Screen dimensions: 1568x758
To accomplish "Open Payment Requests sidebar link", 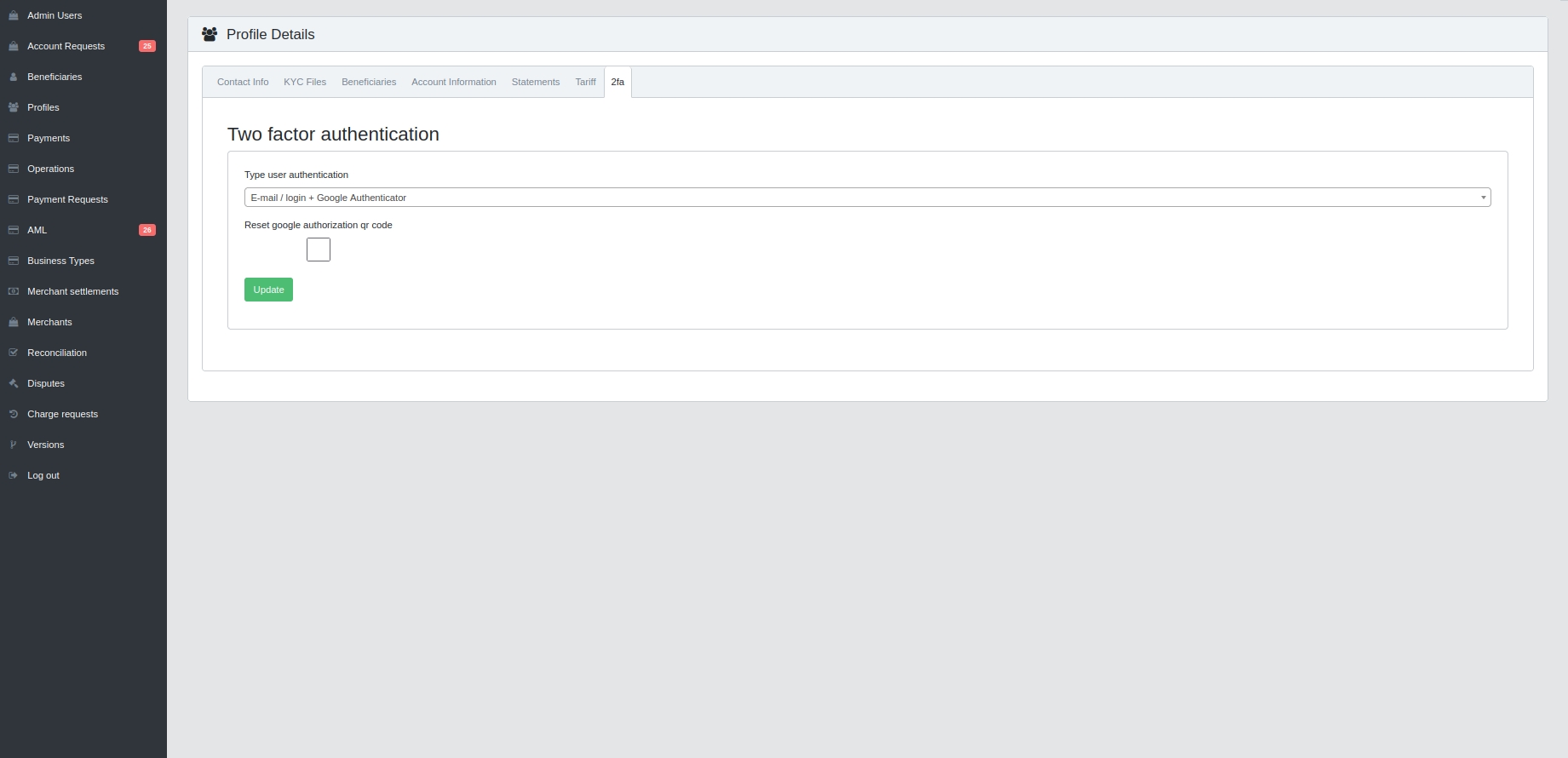I will coord(67,199).
